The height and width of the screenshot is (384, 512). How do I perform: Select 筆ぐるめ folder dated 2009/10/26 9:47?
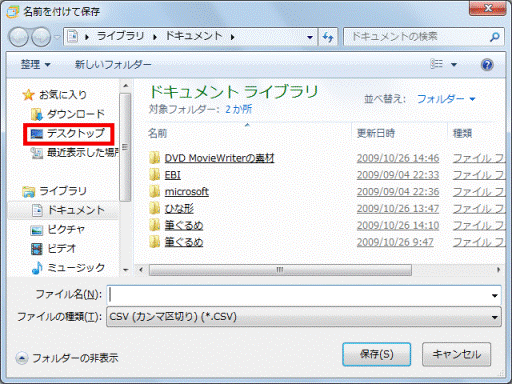184,242
